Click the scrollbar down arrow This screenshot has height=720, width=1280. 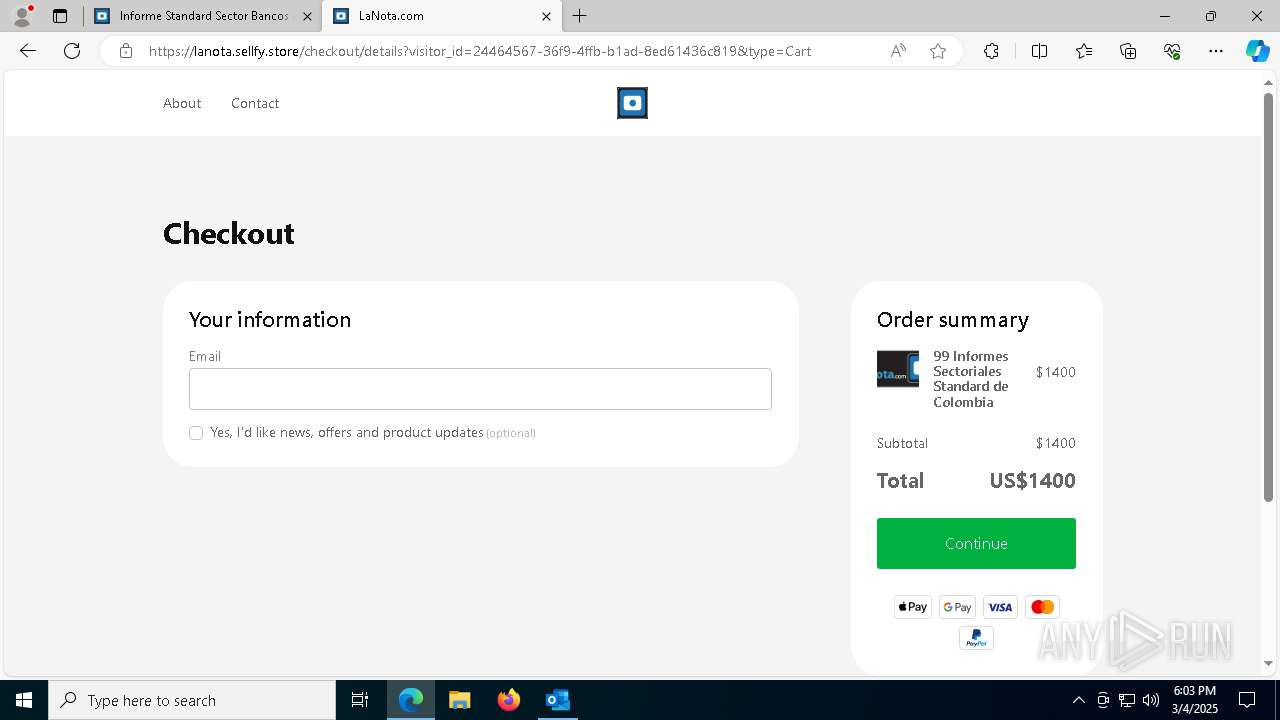(1268, 663)
